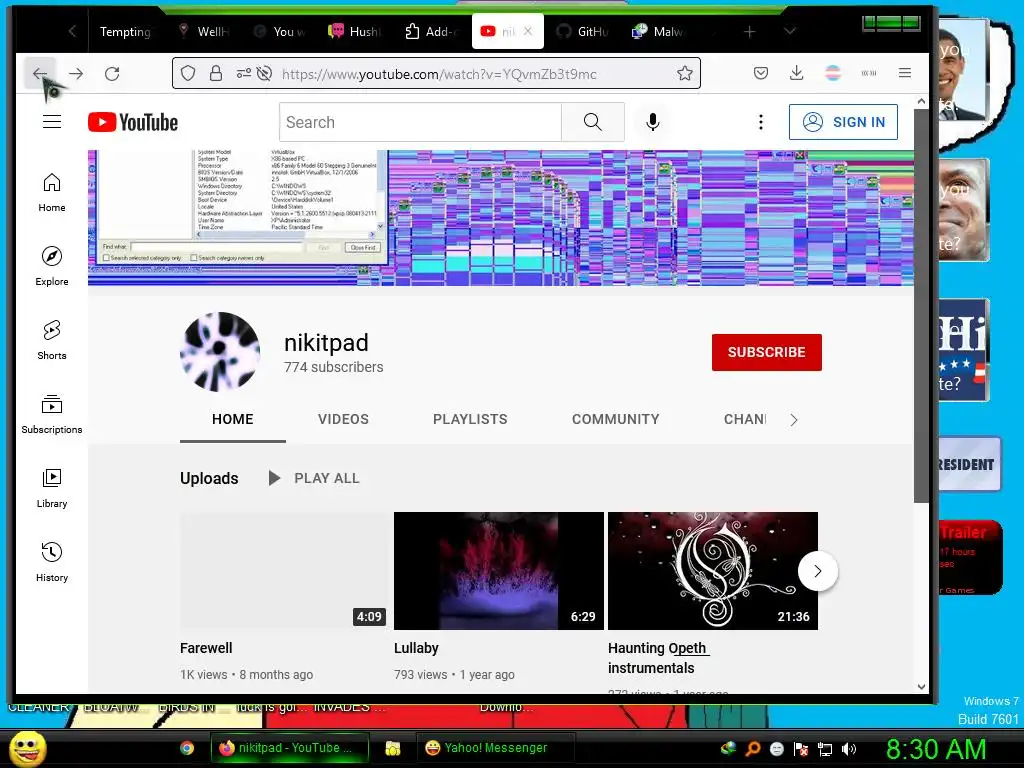
Task: Focus the YouTube Search input field
Action: coord(421,122)
